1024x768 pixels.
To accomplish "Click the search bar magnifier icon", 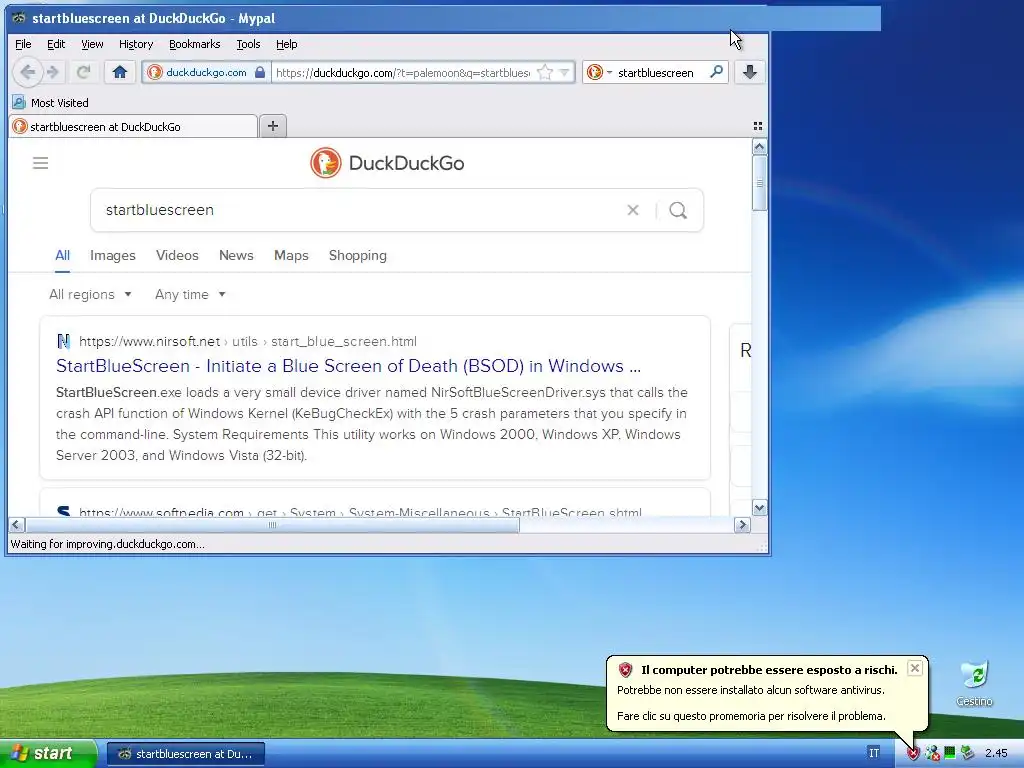I will coord(716,72).
